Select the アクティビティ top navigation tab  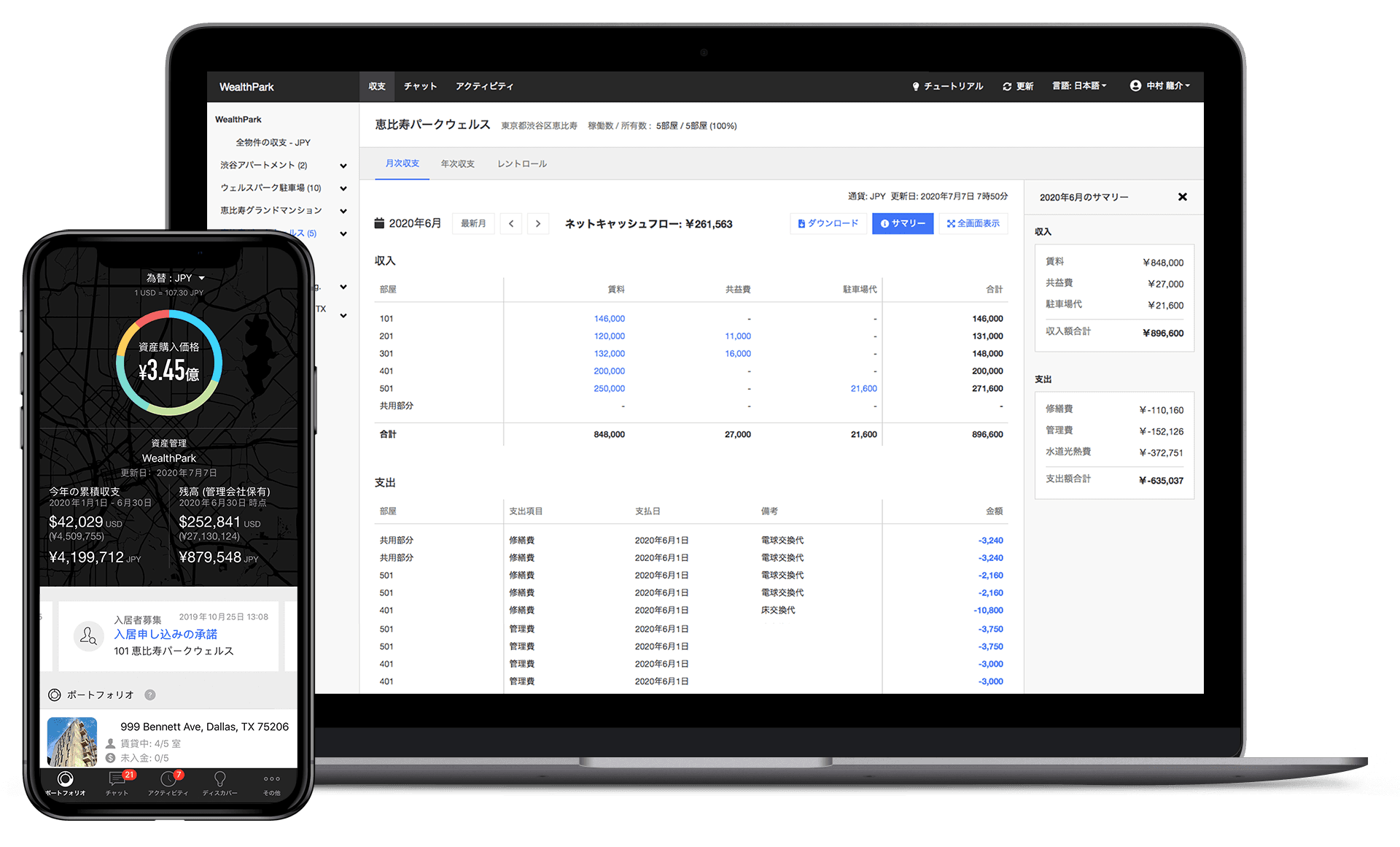(485, 86)
